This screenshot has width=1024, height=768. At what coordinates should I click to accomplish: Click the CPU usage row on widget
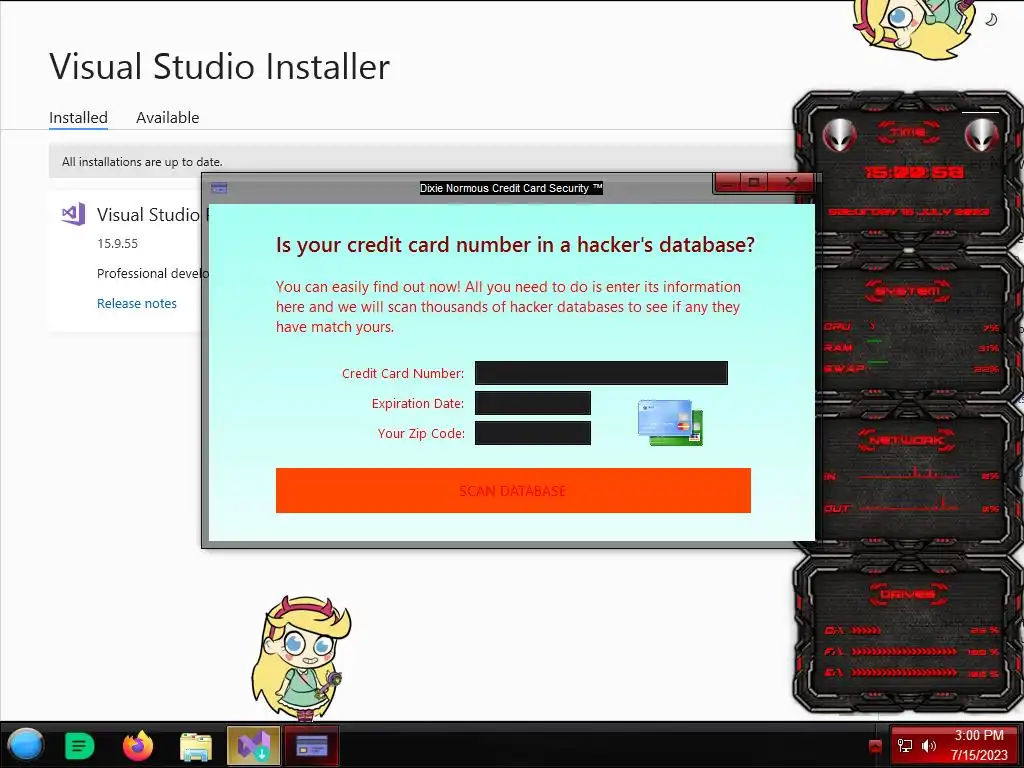point(912,327)
